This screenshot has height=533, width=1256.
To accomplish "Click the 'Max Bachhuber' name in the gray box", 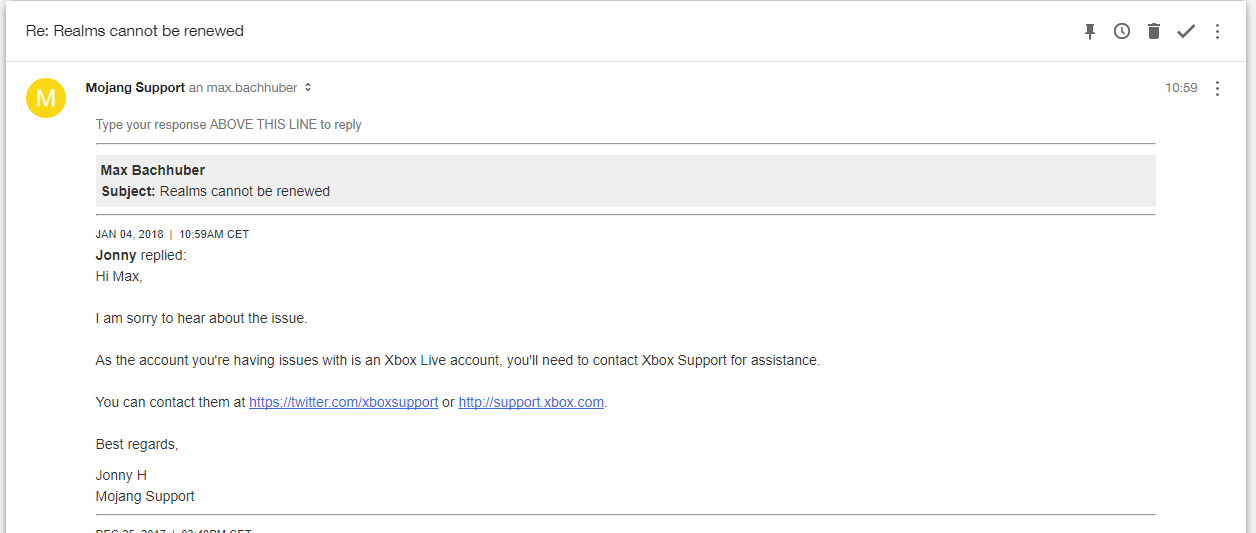I will 153,171.
